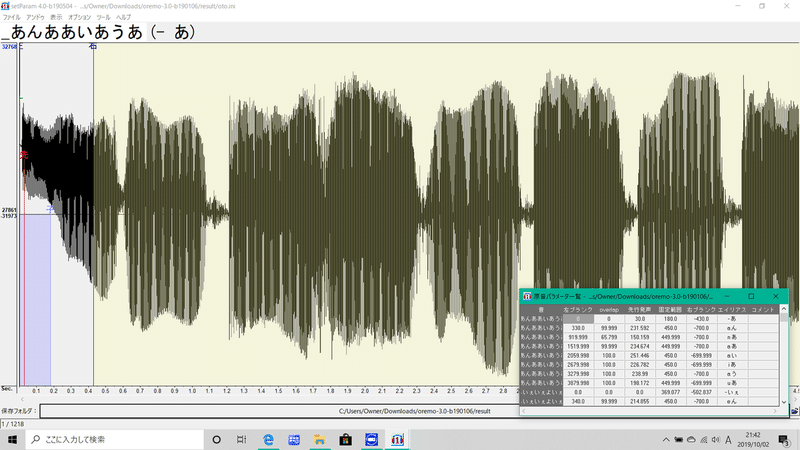Click the 固定範囲 column header
800x450 pixels.
point(670,310)
